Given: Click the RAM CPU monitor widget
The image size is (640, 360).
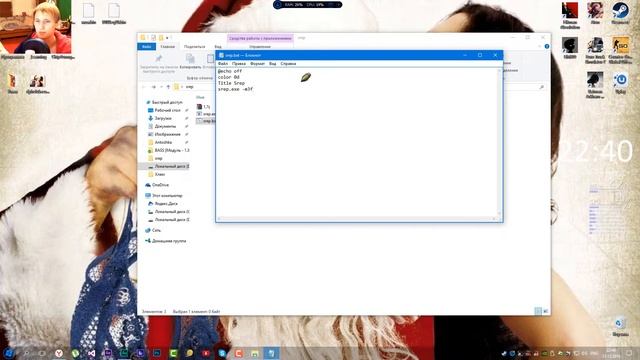Looking at the screenshot, I should (307, 4).
